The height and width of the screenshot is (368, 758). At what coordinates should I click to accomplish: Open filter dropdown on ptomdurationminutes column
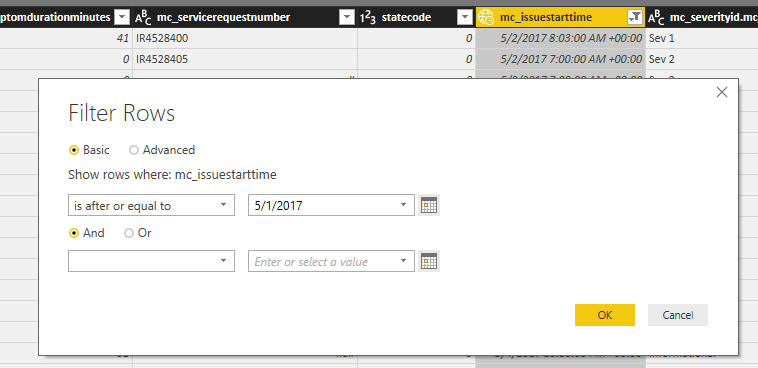pos(123,17)
